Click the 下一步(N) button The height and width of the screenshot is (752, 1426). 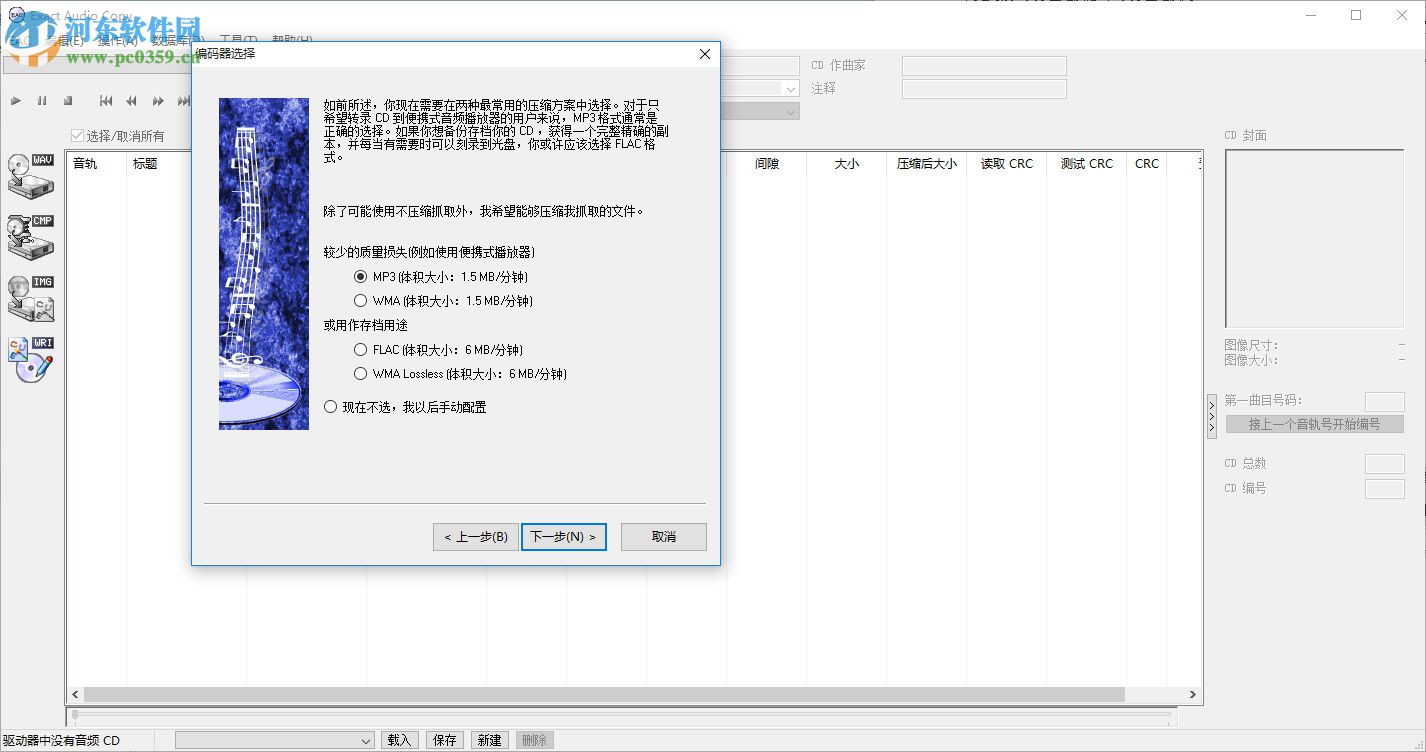tap(563, 537)
